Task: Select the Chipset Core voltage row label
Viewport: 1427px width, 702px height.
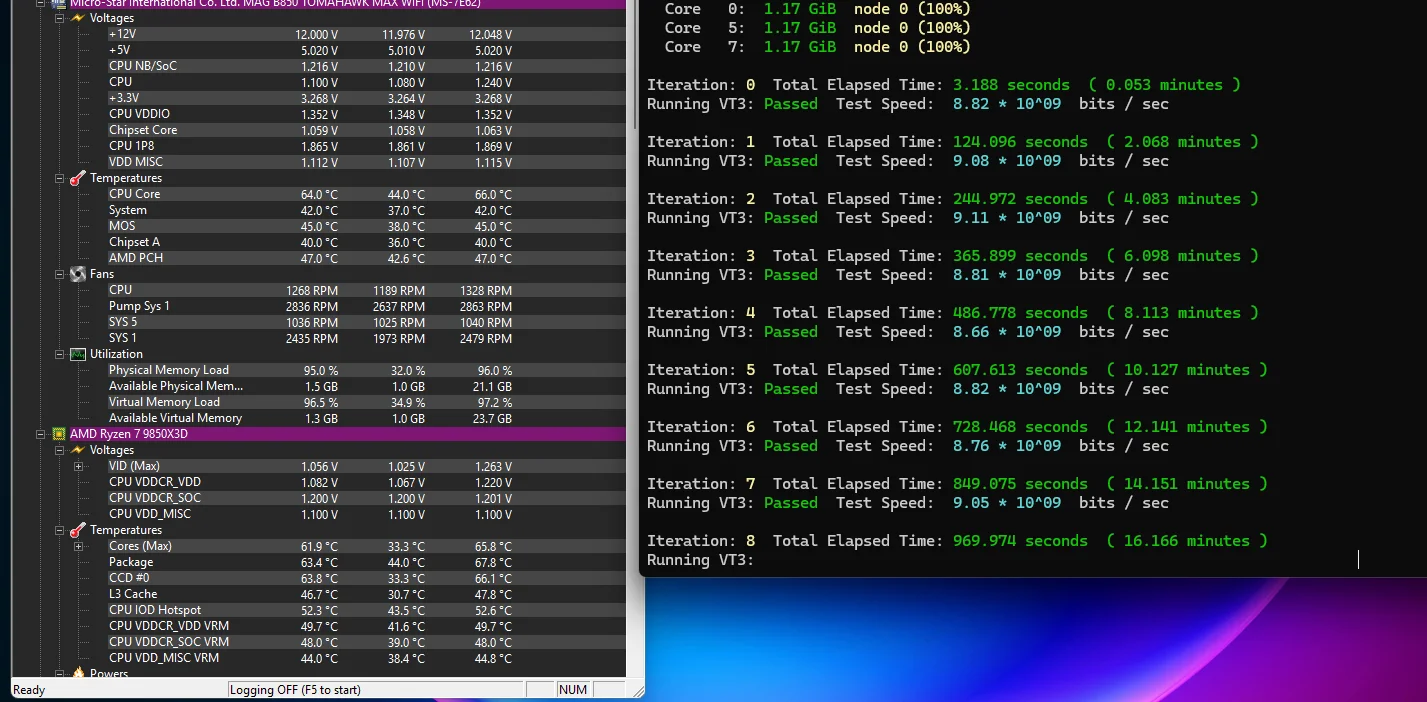Action: 143,130
